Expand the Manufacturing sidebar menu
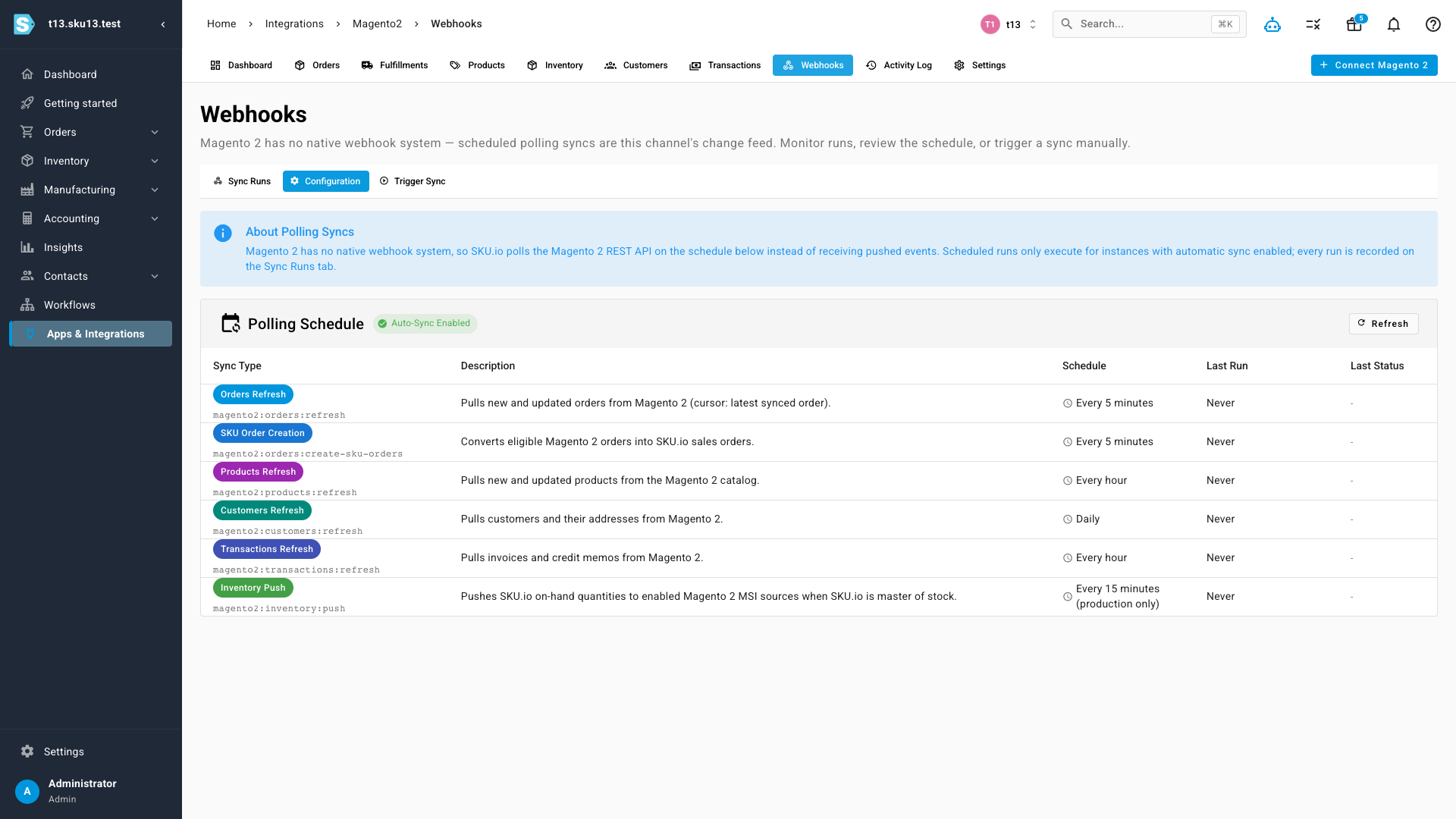Viewport: 1456px width, 819px height. coord(155,190)
